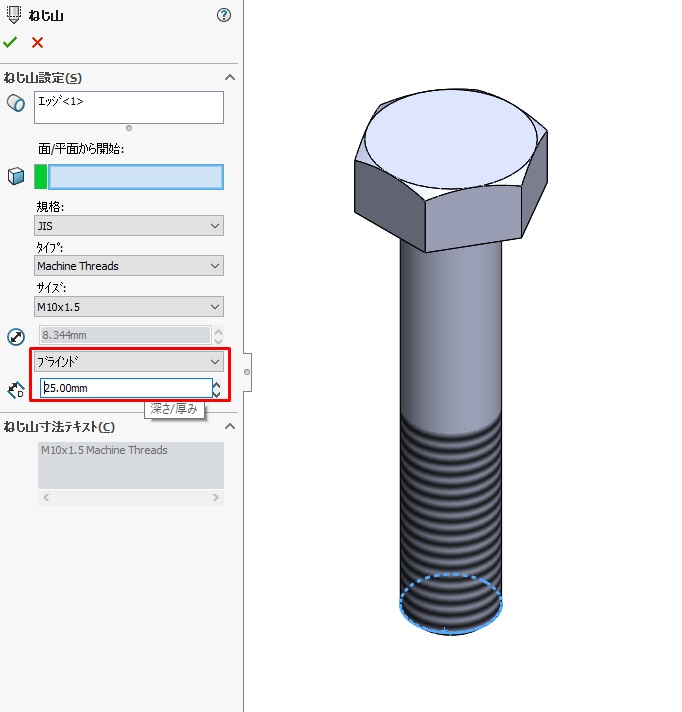This screenshot has width=682, height=712.
Task: Click the depth icon beside 25.00mm
Action: 15,389
